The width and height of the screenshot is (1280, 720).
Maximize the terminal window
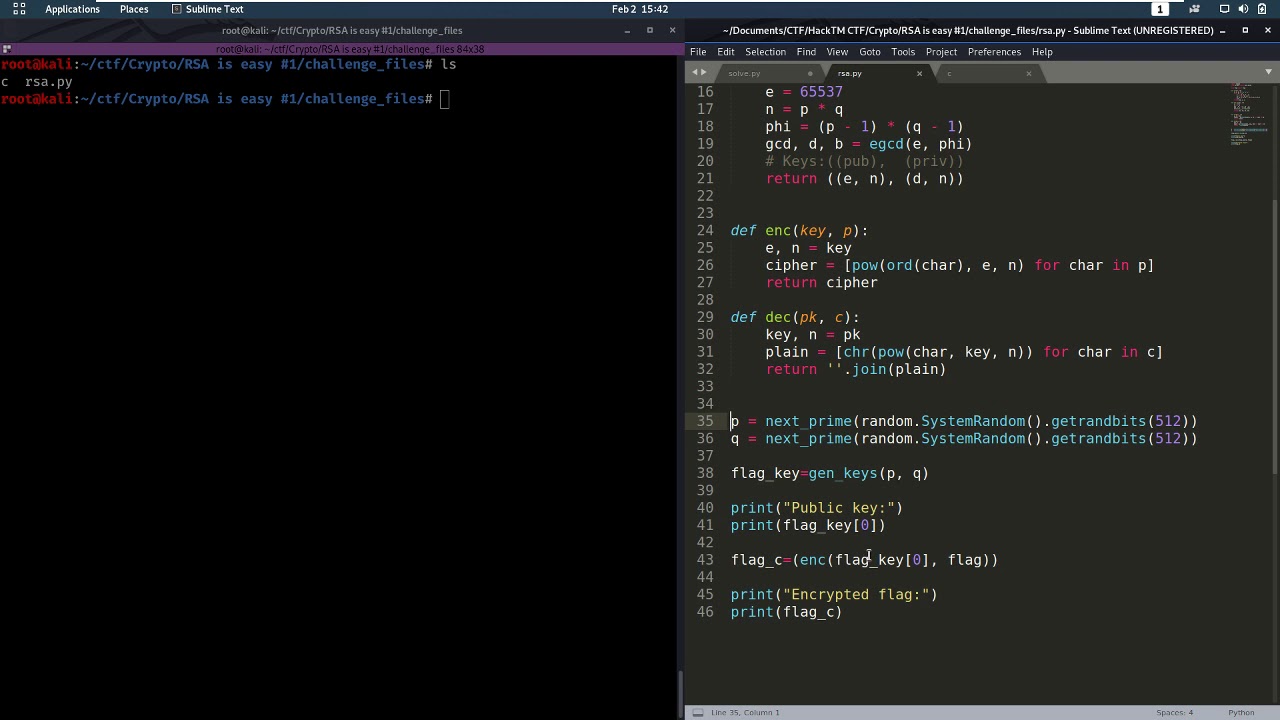coord(649,30)
